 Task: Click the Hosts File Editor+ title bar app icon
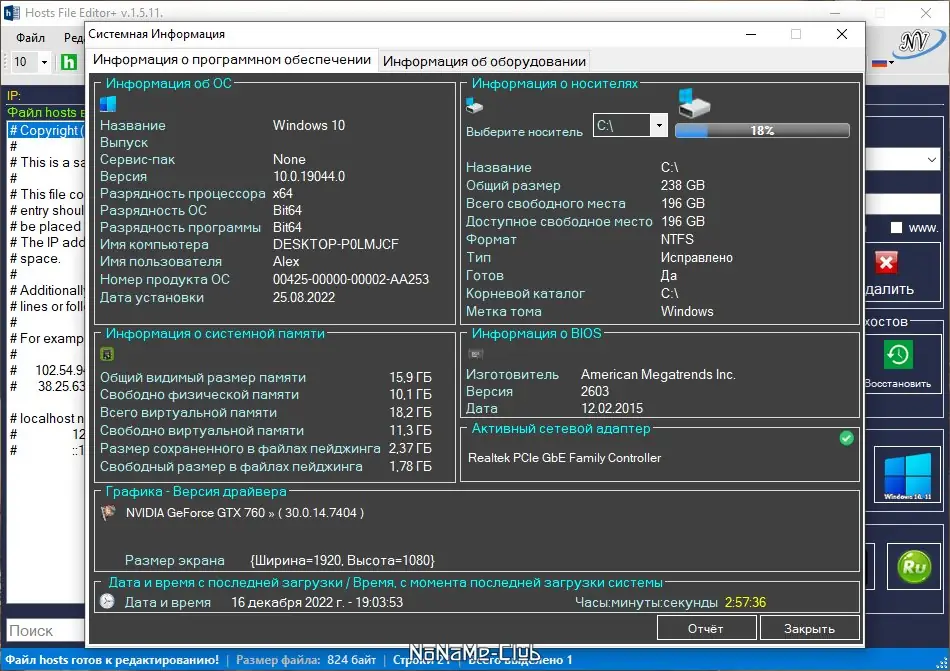coord(12,12)
